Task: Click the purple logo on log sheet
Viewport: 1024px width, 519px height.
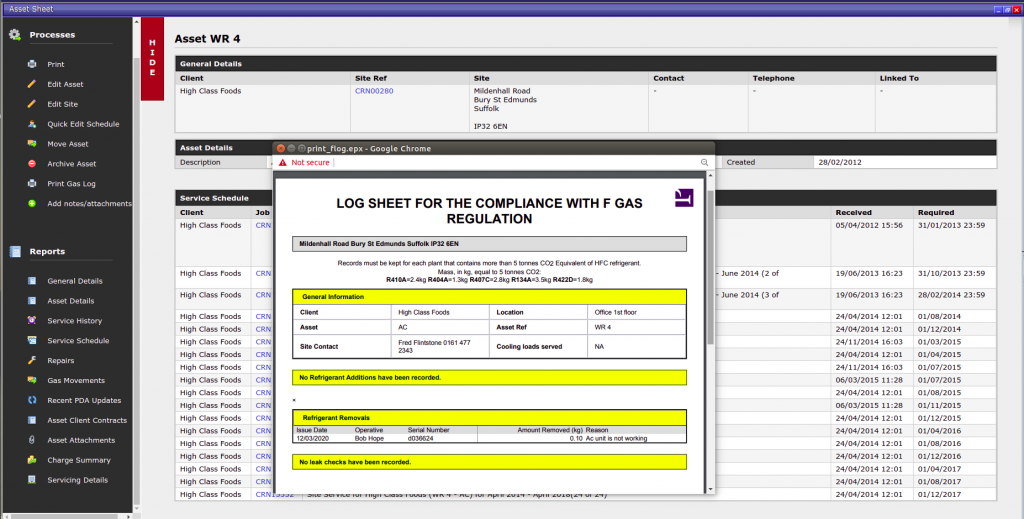Action: pyautogui.click(x=684, y=198)
